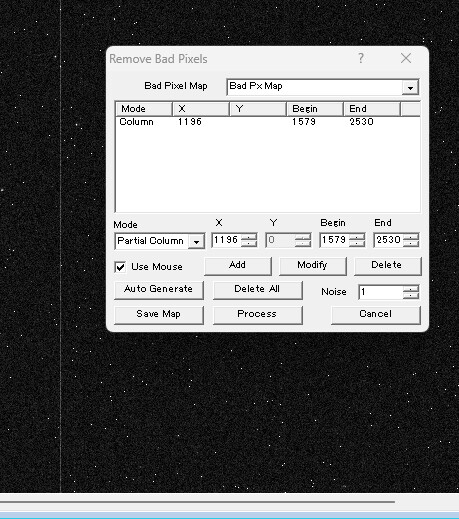Click the End column header in list
Viewport: 459px width, 519px height.
372,109
